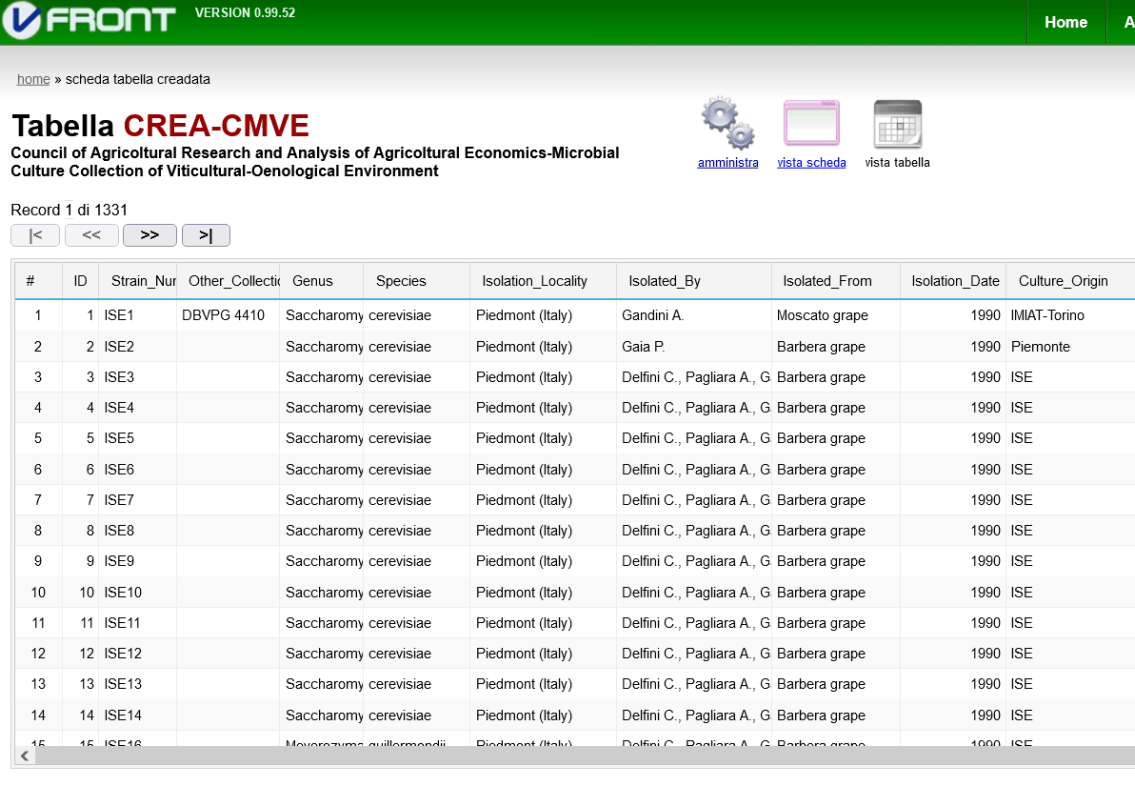
Task: Click the left arrow of horizontal scrollbar
Action: [25, 756]
